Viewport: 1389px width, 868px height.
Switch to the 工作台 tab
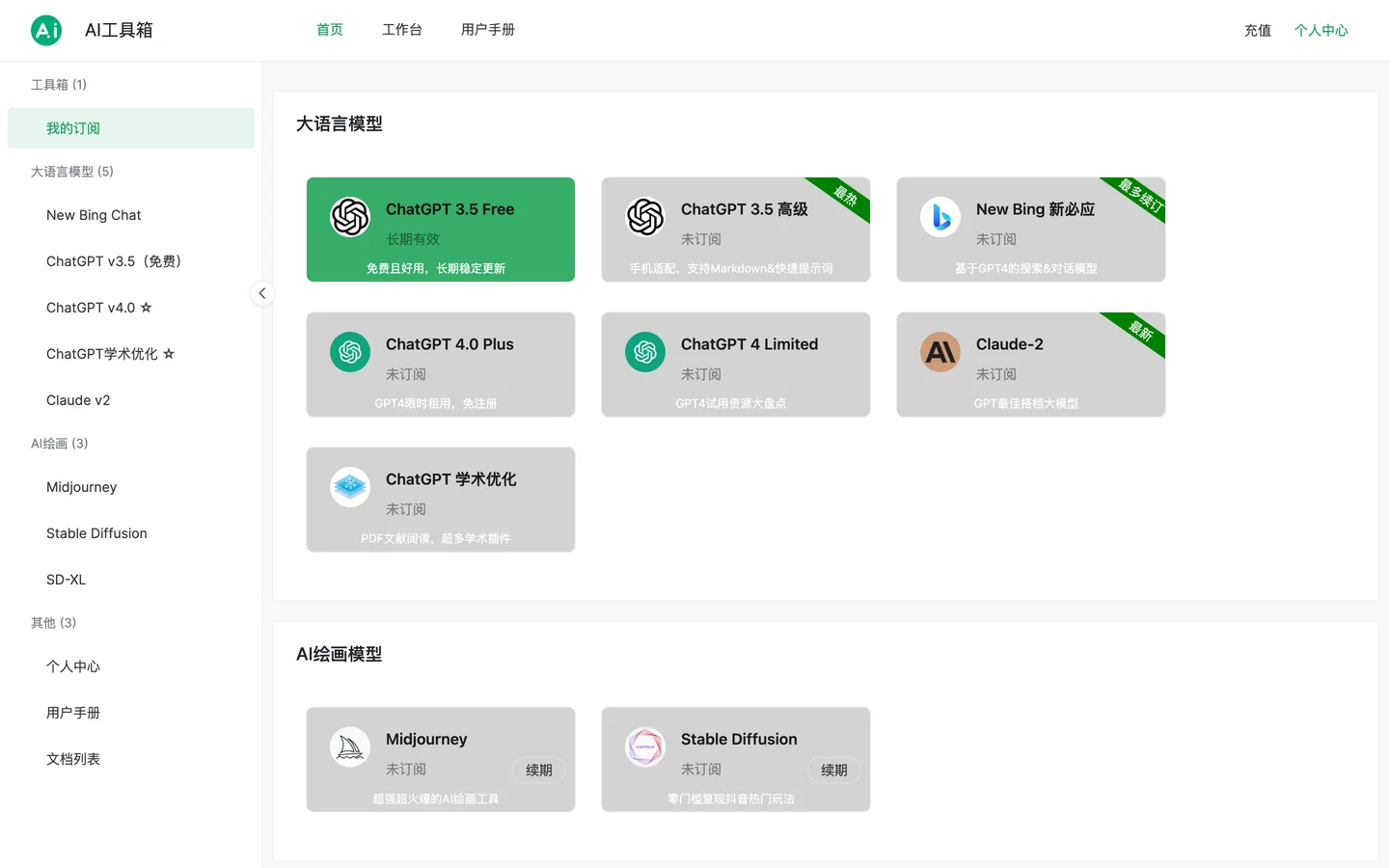point(402,30)
